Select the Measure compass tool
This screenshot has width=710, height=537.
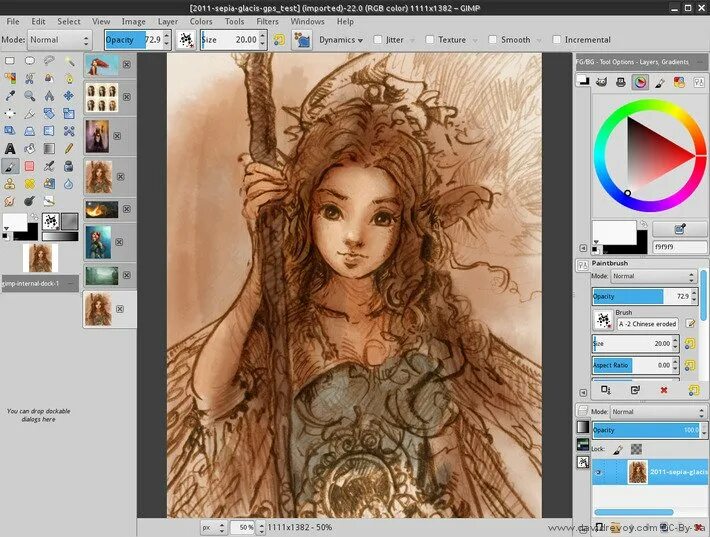49,96
